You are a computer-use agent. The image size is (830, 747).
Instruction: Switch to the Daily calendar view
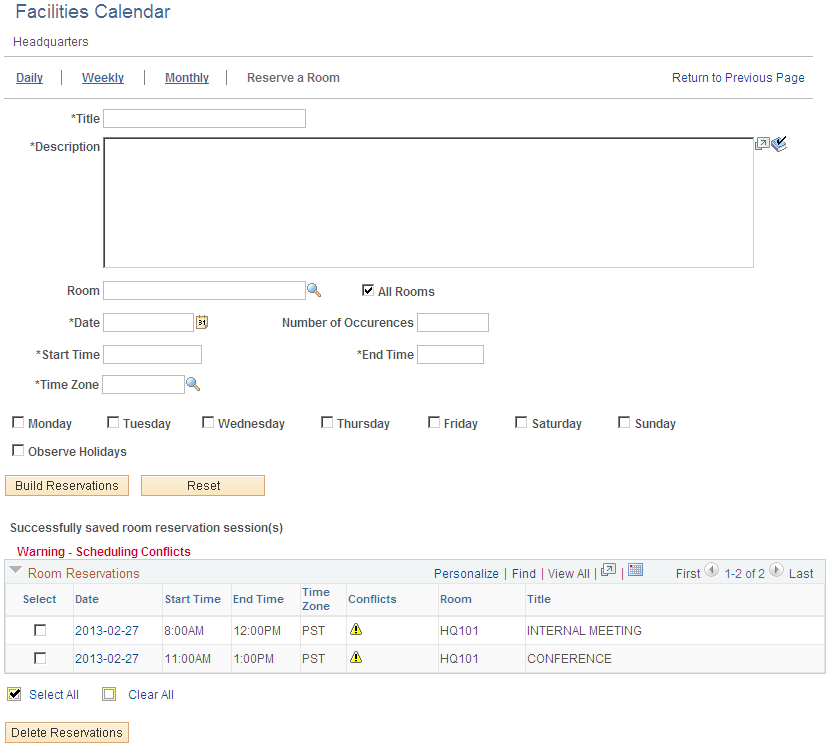tap(29, 78)
